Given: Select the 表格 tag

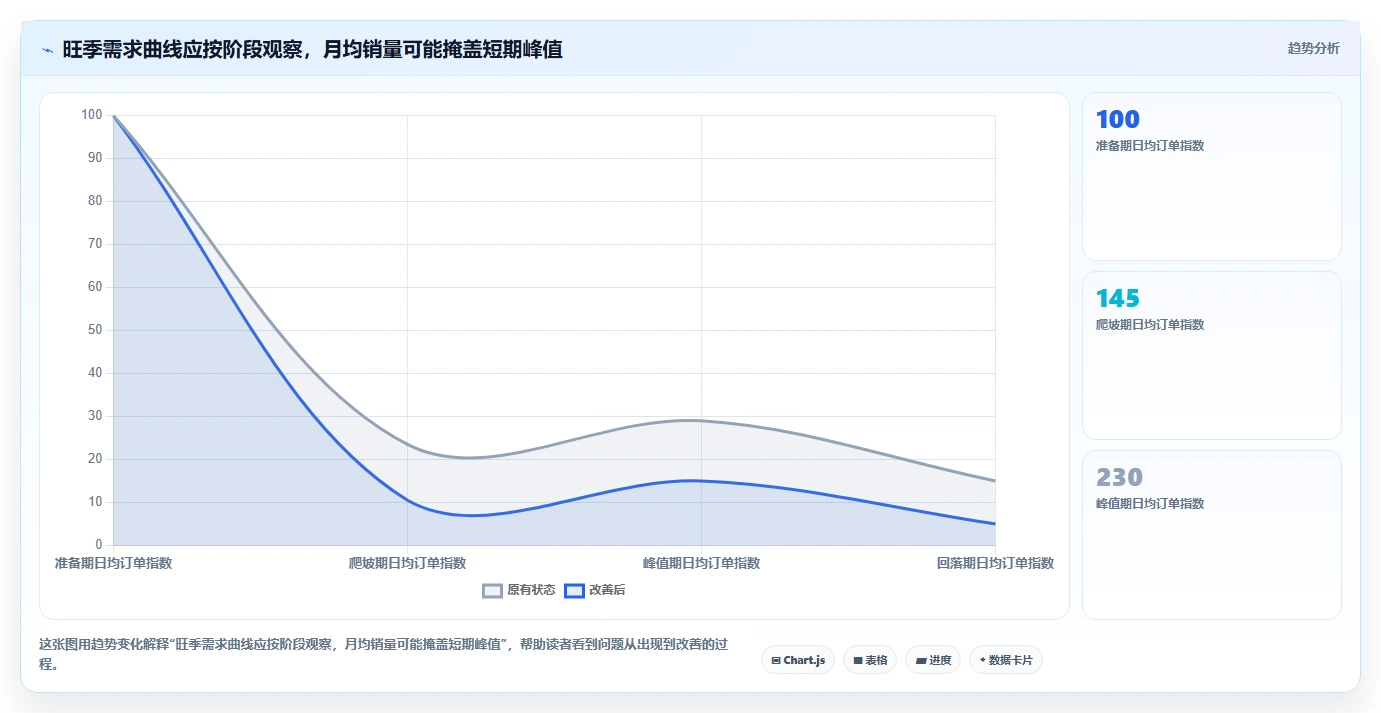Looking at the screenshot, I should pyautogui.click(x=870, y=660).
